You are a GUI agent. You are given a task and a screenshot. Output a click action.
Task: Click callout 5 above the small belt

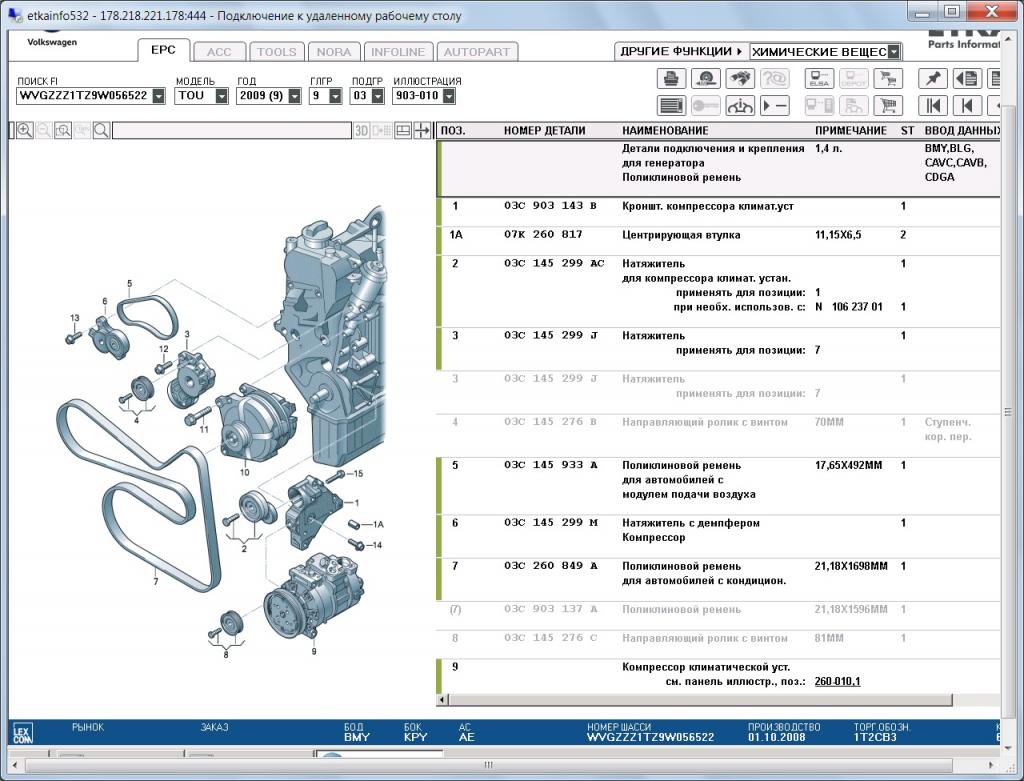coord(129,283)
